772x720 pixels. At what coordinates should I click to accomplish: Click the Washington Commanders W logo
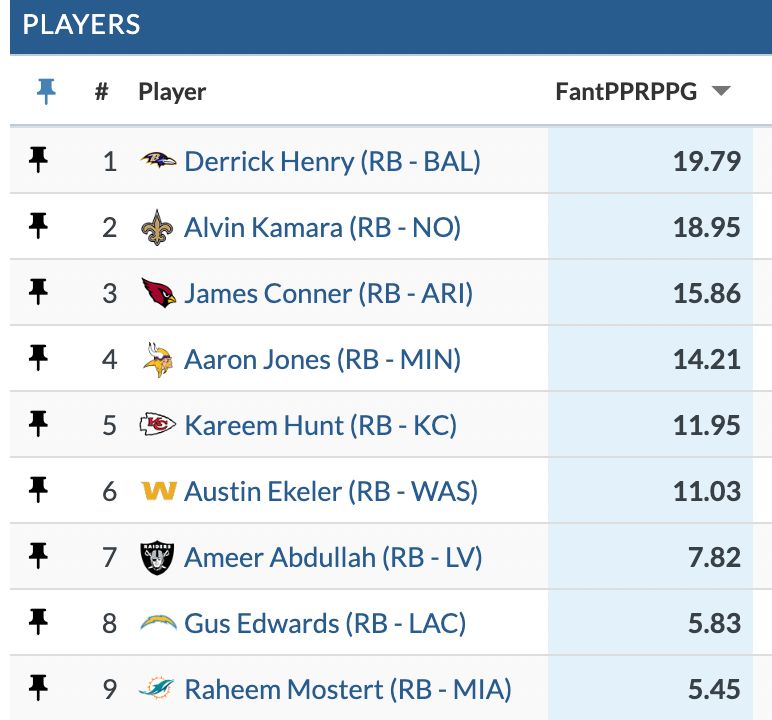tap(159, 491)
